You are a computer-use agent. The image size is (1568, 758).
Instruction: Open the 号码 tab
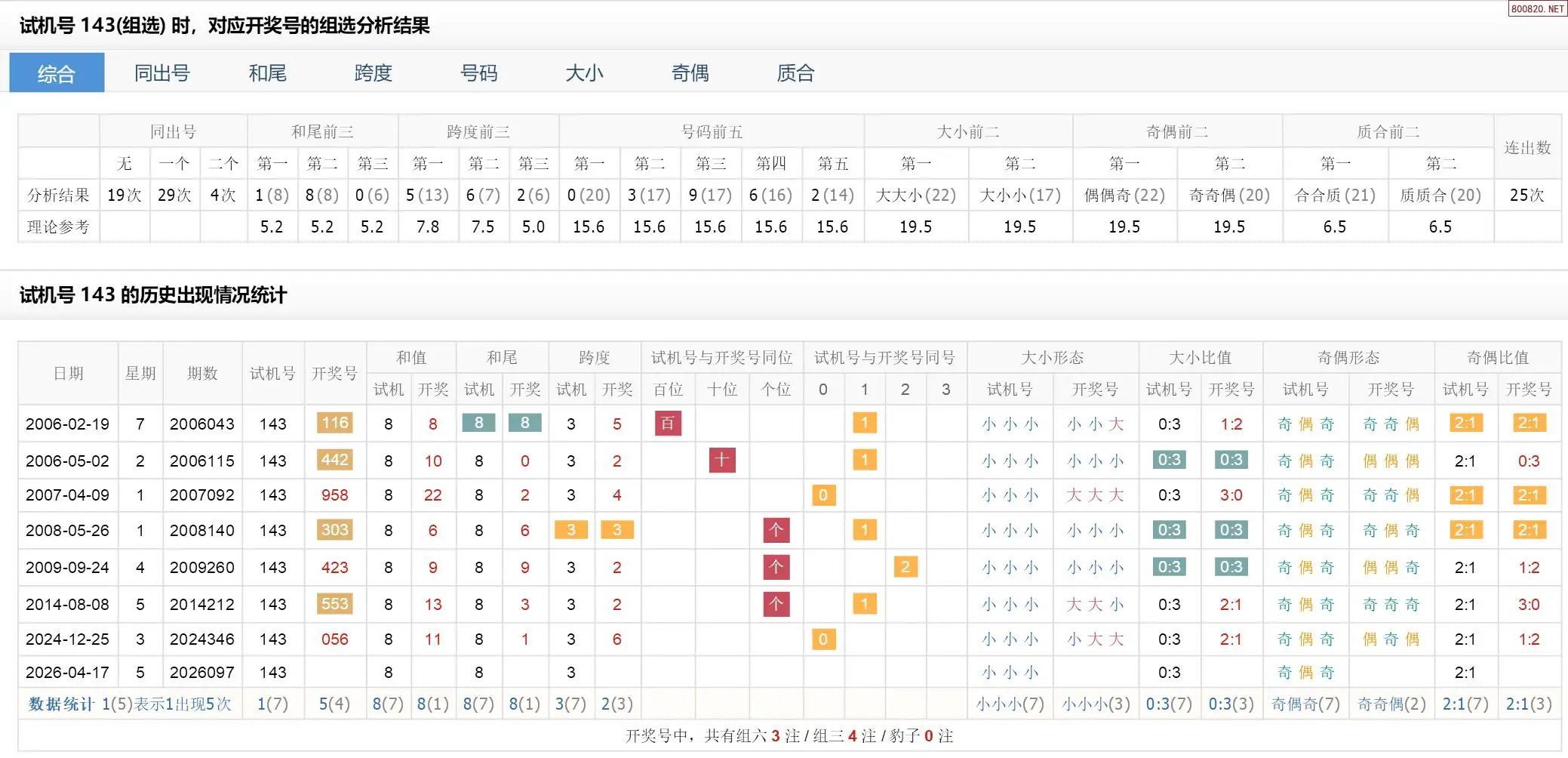[478, 73]
